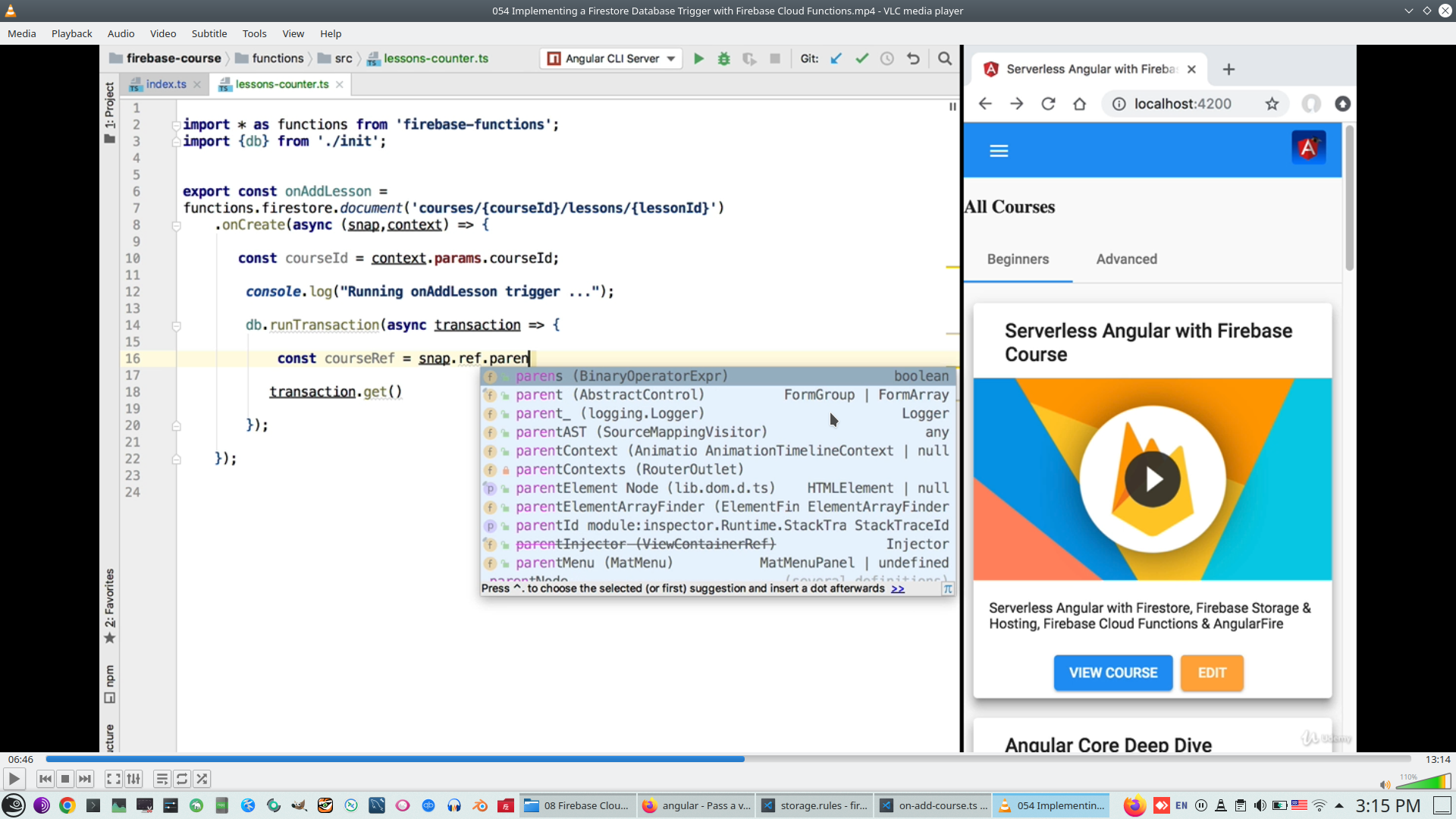Expand the functions breadcrumb in the navigation bar
This screenshot has height=819, width=1456.
[x=278, y=58]
